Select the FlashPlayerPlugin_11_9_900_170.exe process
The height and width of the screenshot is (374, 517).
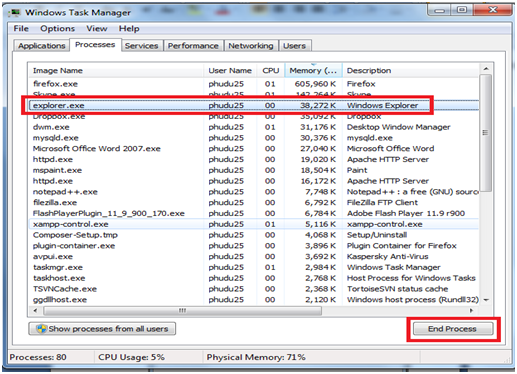(254, 213)
